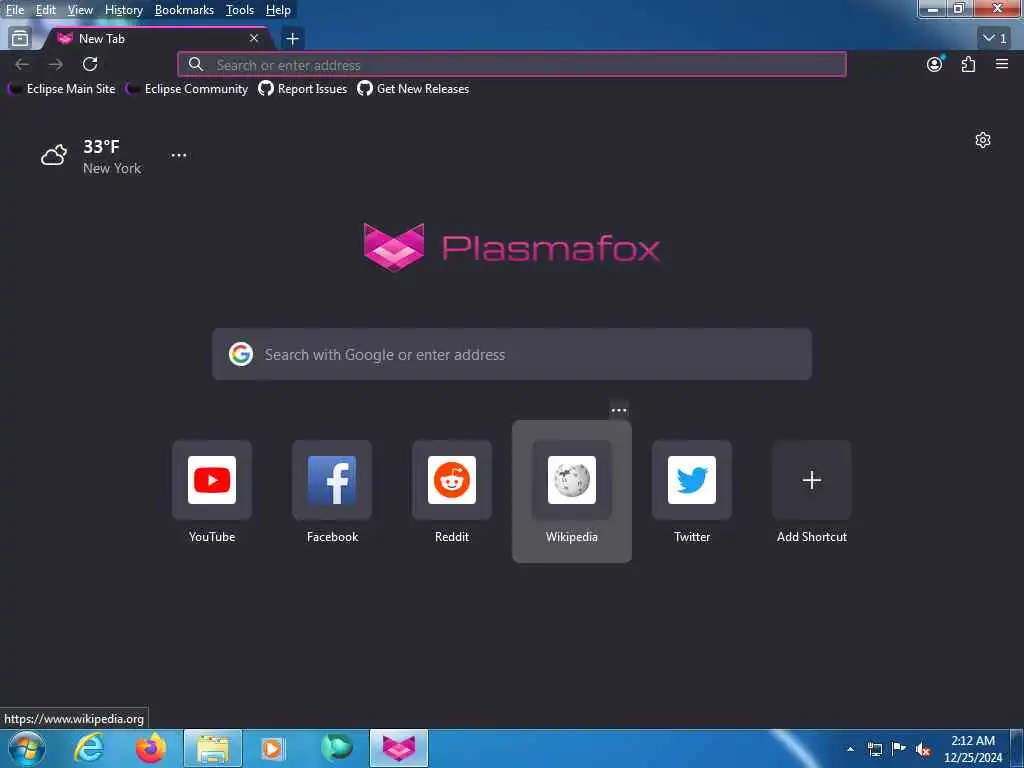Viewport: 1024px width, 768px height.
Task: Open the Twitter shortcut
Action: (692, 492)
